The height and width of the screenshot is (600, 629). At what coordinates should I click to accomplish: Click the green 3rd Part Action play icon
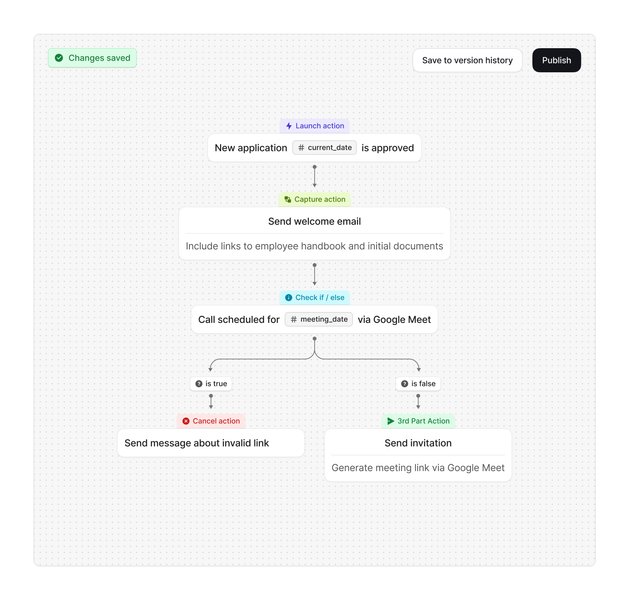[390, 421]
